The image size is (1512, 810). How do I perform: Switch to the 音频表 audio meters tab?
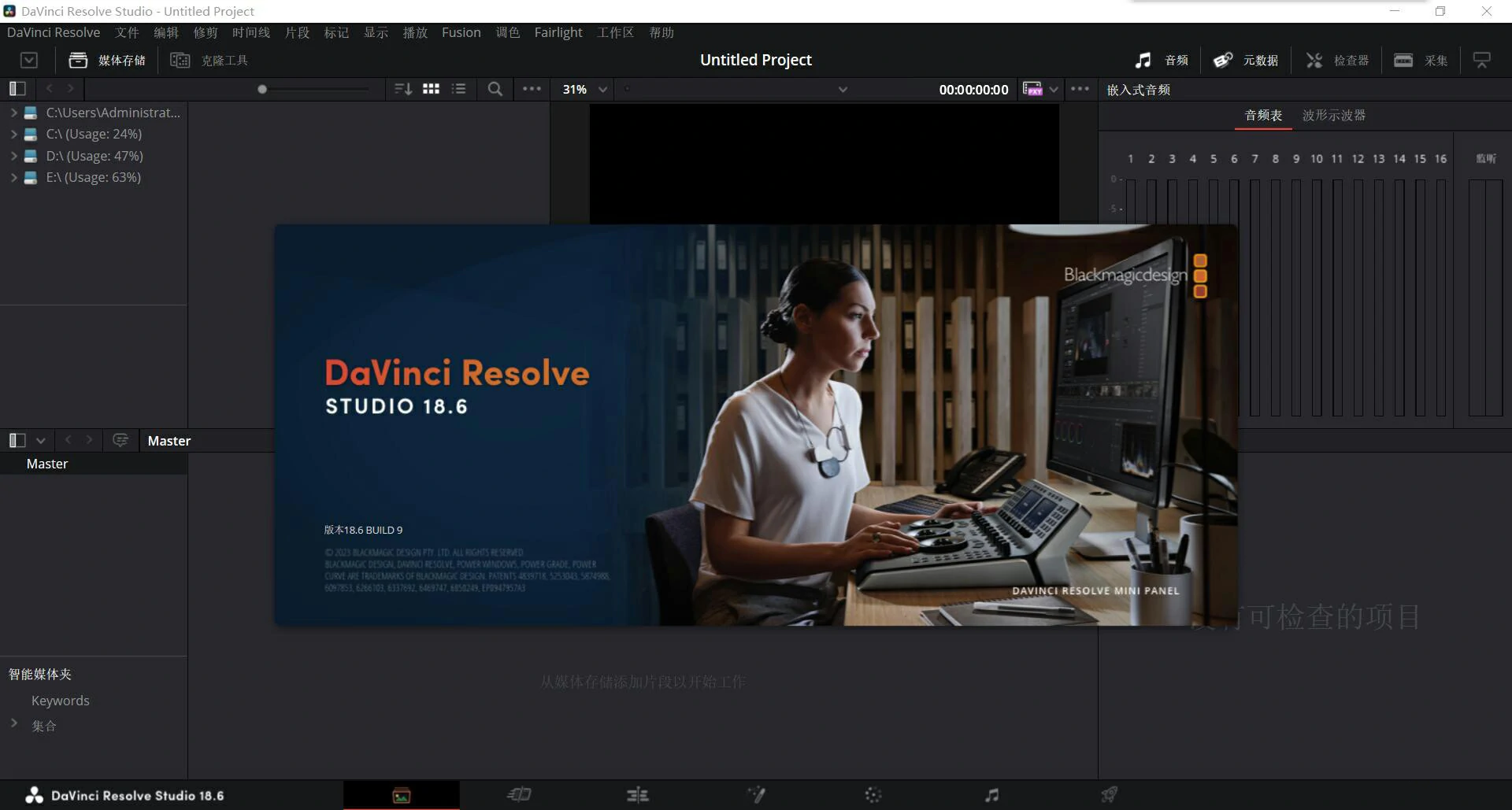tap(1263, 115)
